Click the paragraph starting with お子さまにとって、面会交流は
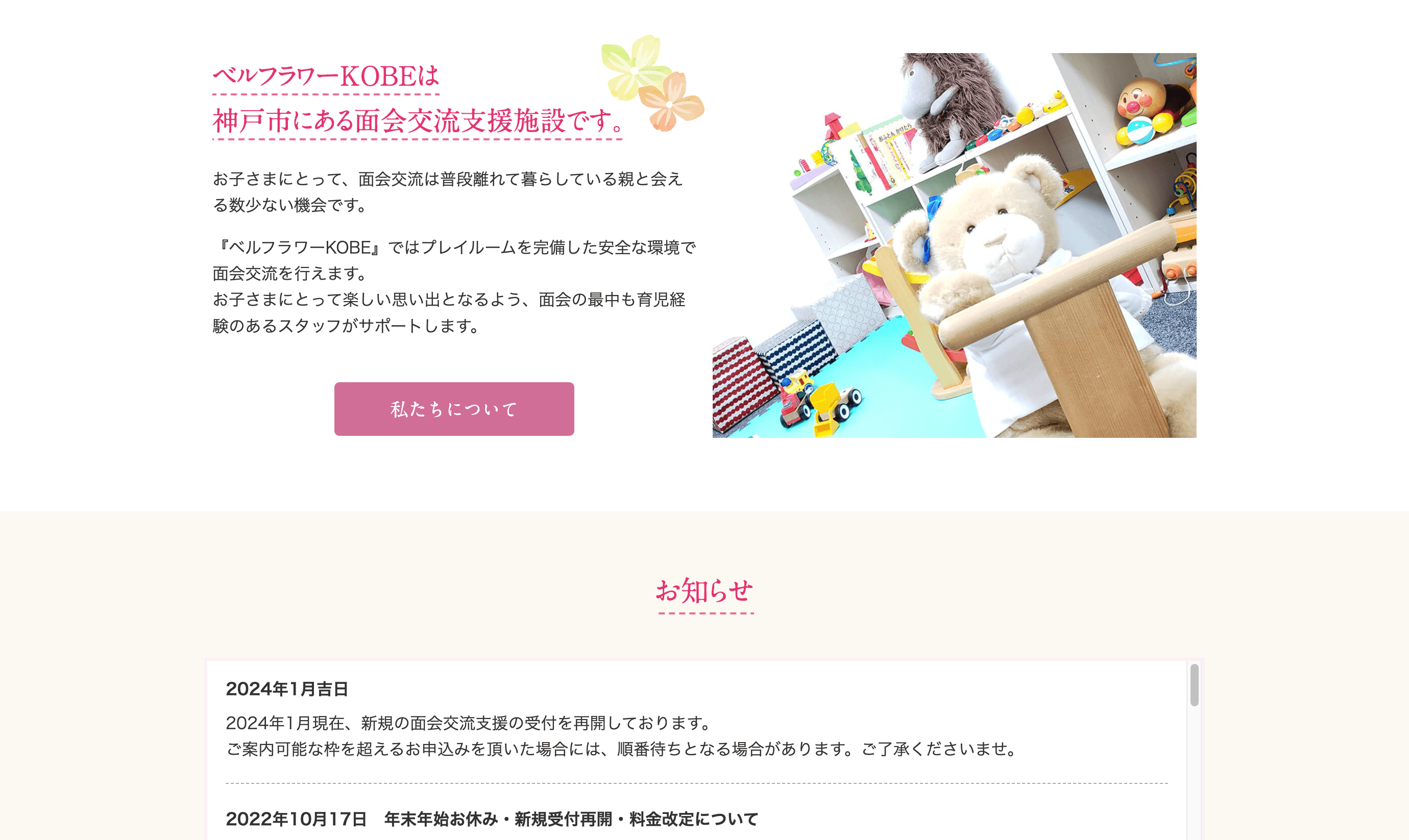 pos(448,192)
